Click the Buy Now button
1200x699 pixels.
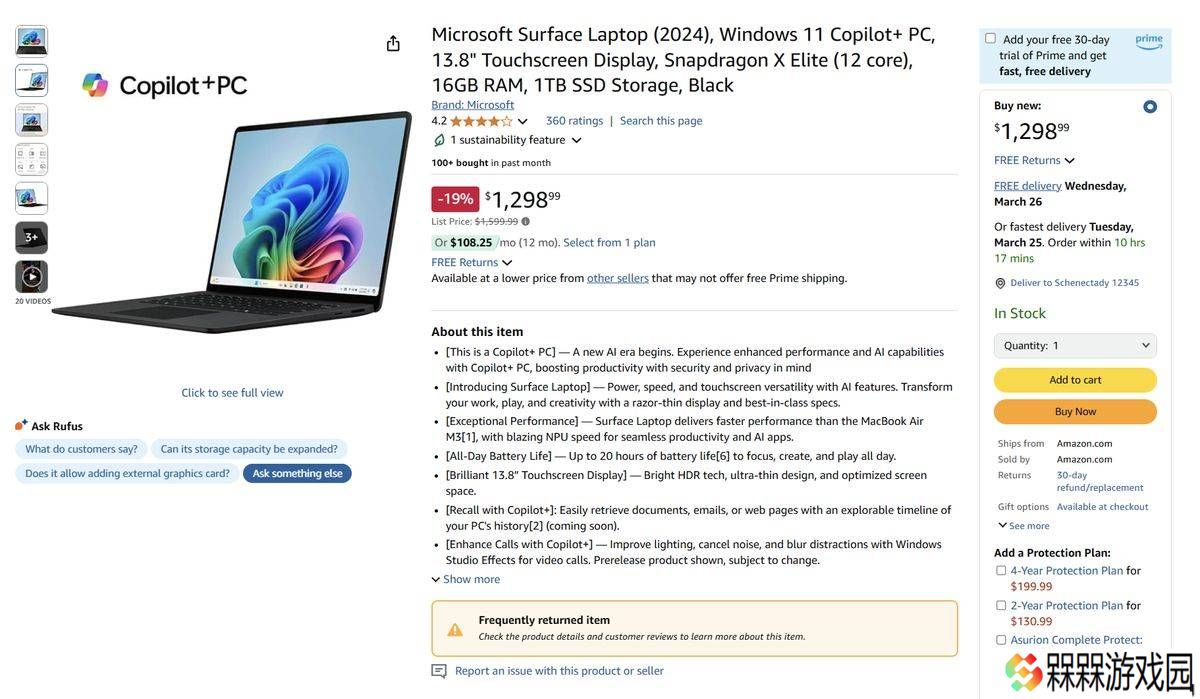(x=1075, y=412)
